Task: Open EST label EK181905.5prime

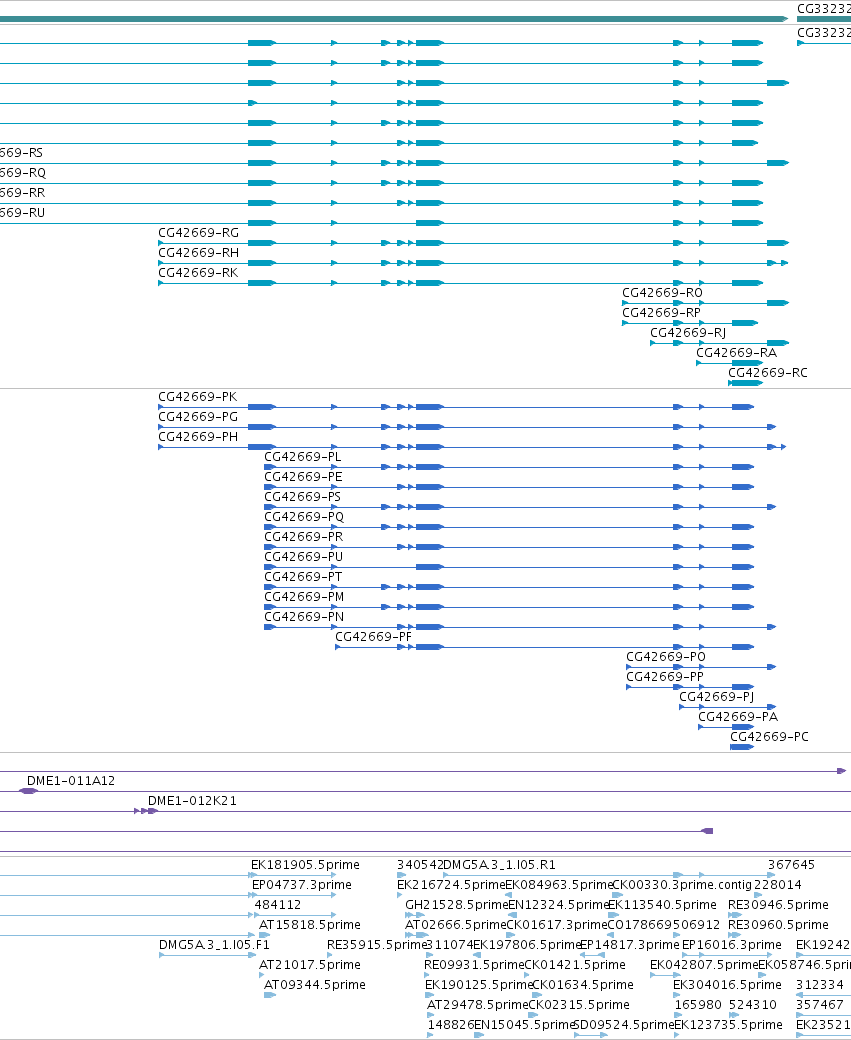Action: tap(305, 864)
